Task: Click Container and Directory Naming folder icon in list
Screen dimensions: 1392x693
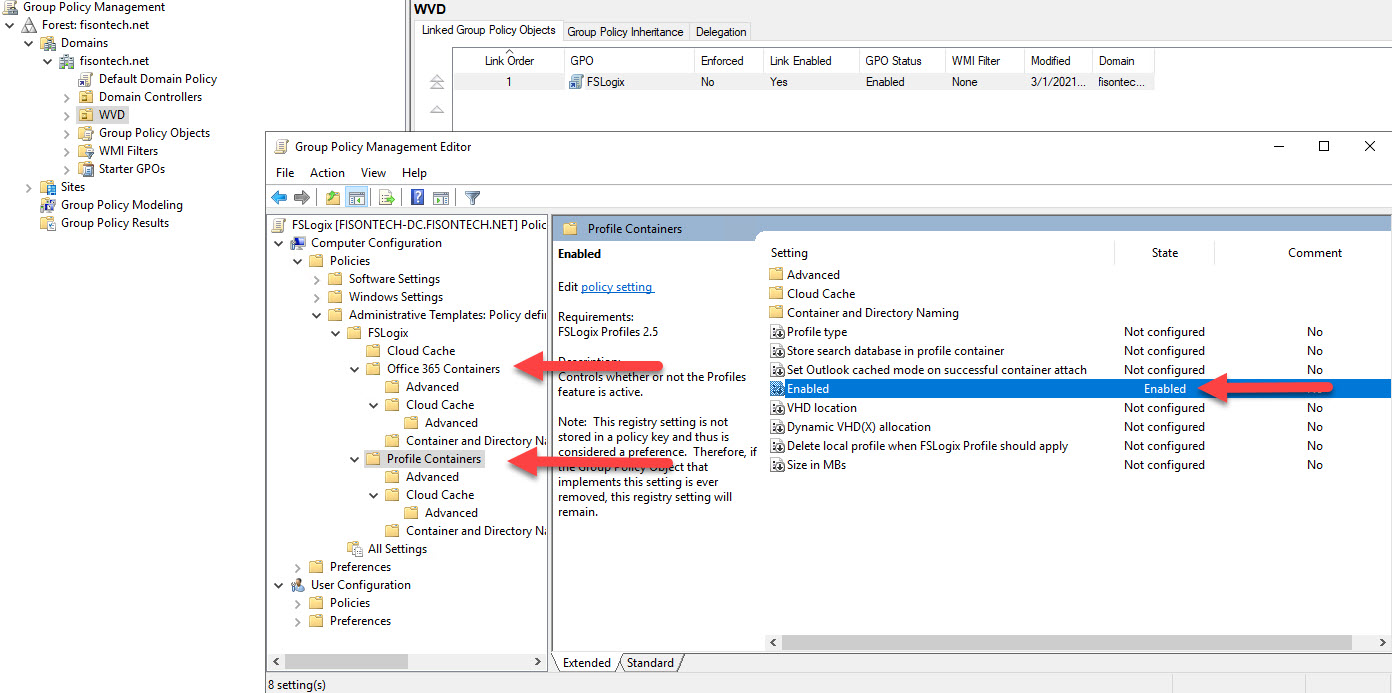Action: point(776,313)
